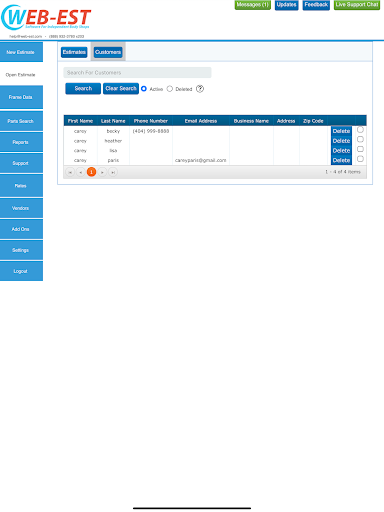Go to next page of customer list
The width and height of the screenshot is (384, 512).
click(102, 172)
